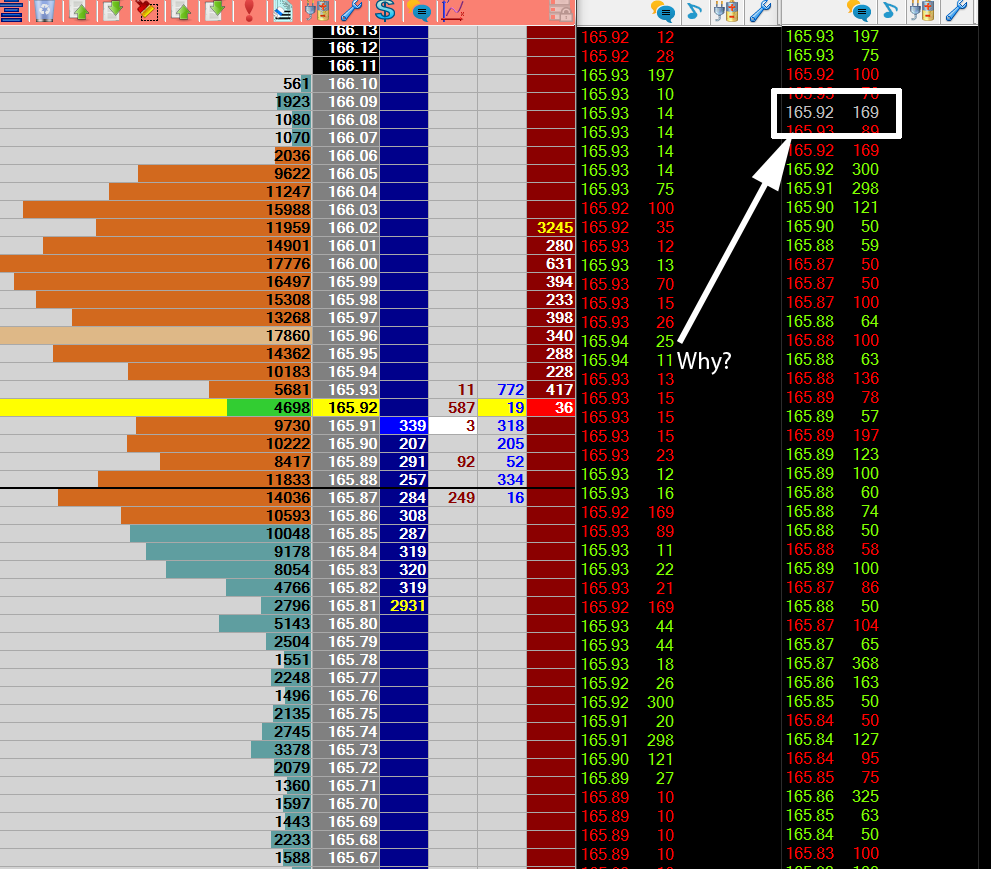Screen dimensions: 991x869
Task: Click the green up-arrow page icon right of the brush
Action: (181, 11)
